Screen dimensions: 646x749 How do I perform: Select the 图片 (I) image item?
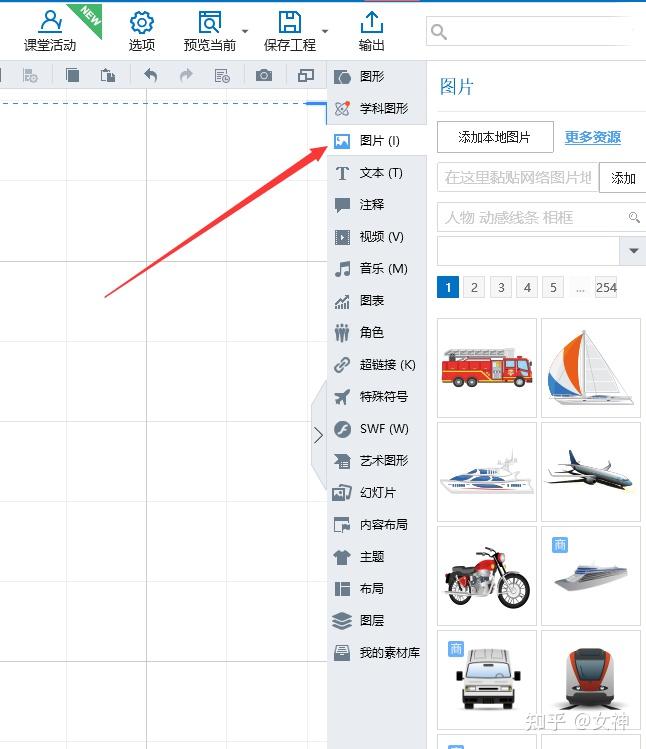377,140
